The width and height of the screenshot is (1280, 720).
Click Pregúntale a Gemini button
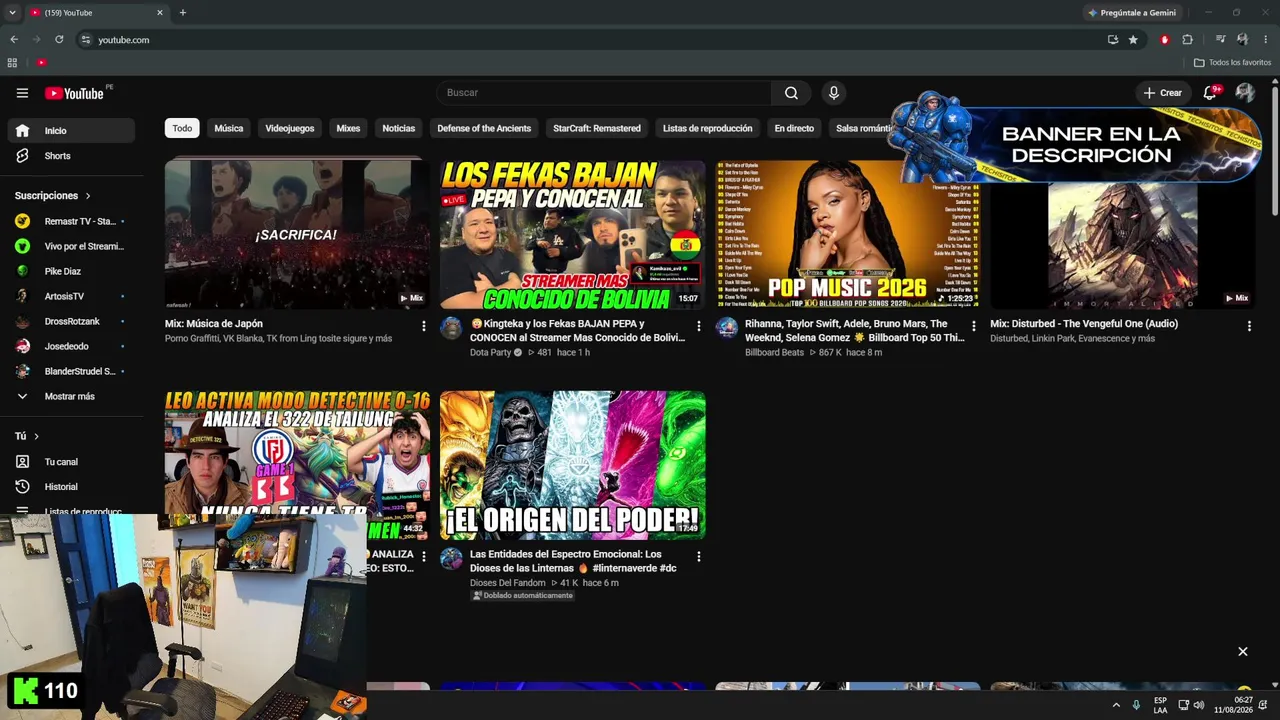(x=1132, y=13)
